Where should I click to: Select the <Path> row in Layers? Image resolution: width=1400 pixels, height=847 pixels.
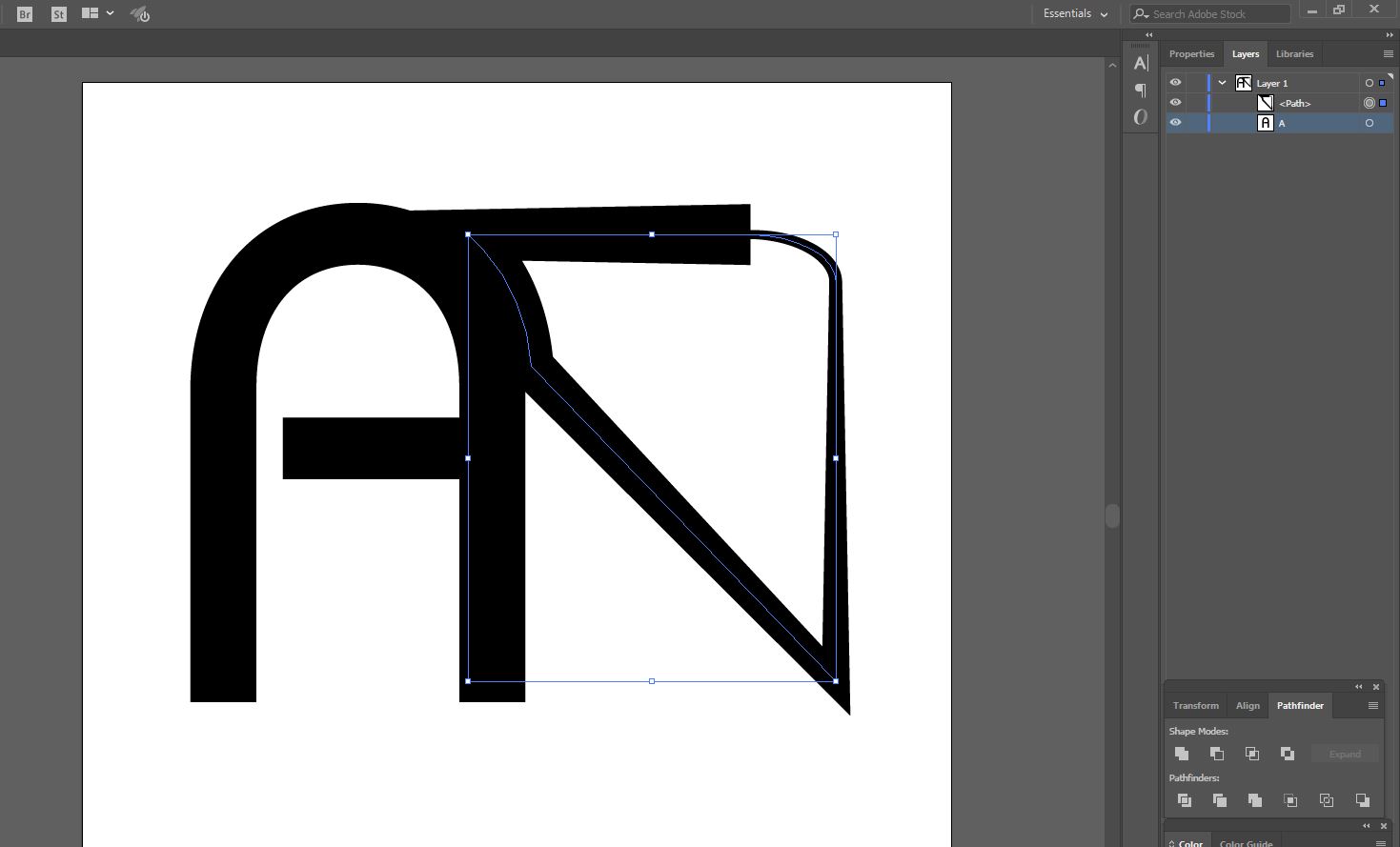[x=1279, y=103]
